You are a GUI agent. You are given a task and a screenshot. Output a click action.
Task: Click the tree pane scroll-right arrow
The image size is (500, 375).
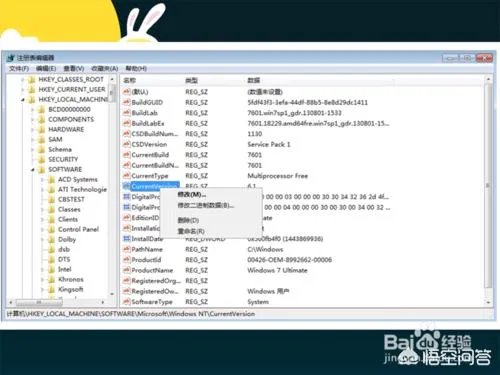pos(103,302)
